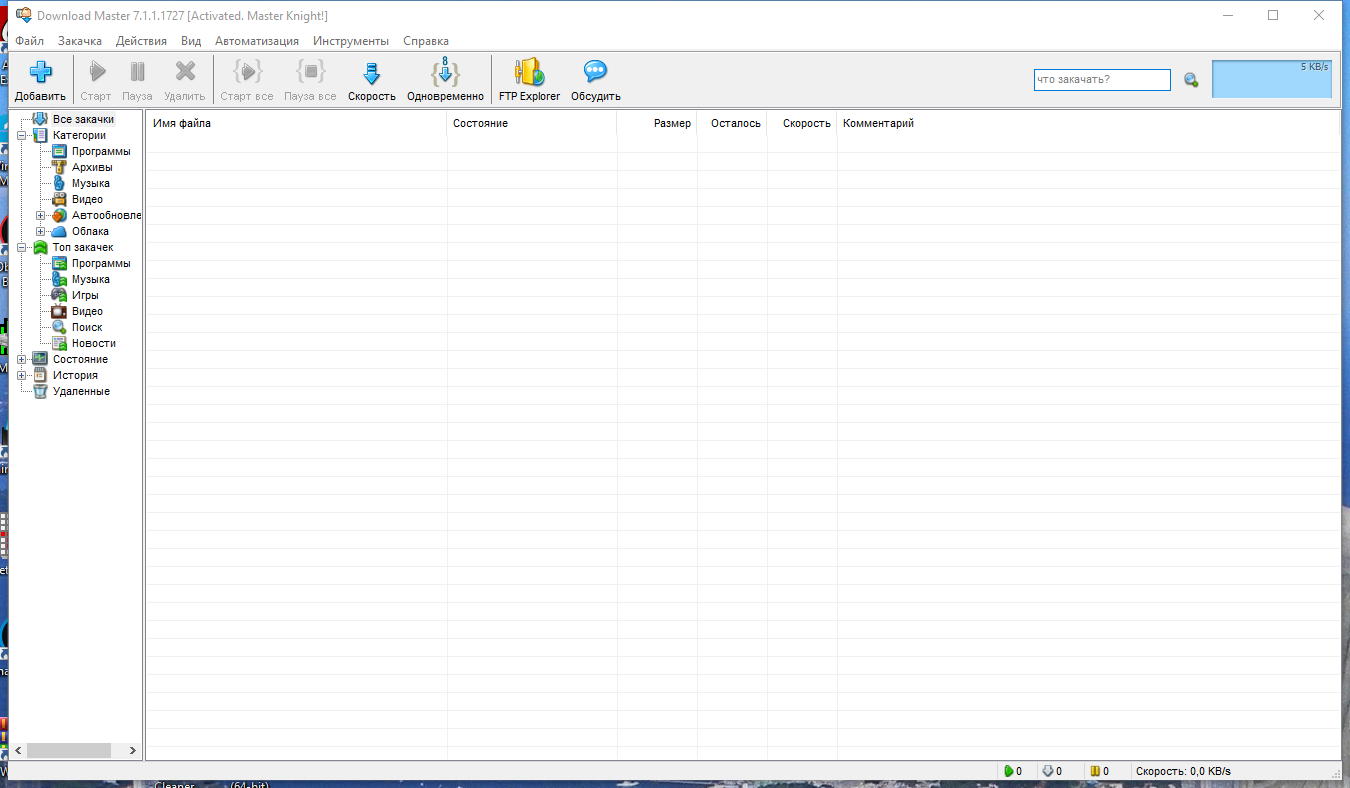Viewport: 1350px width, 788px height.
Task: Click inside the что закачать search field
Action: (x=1100, y=79)
